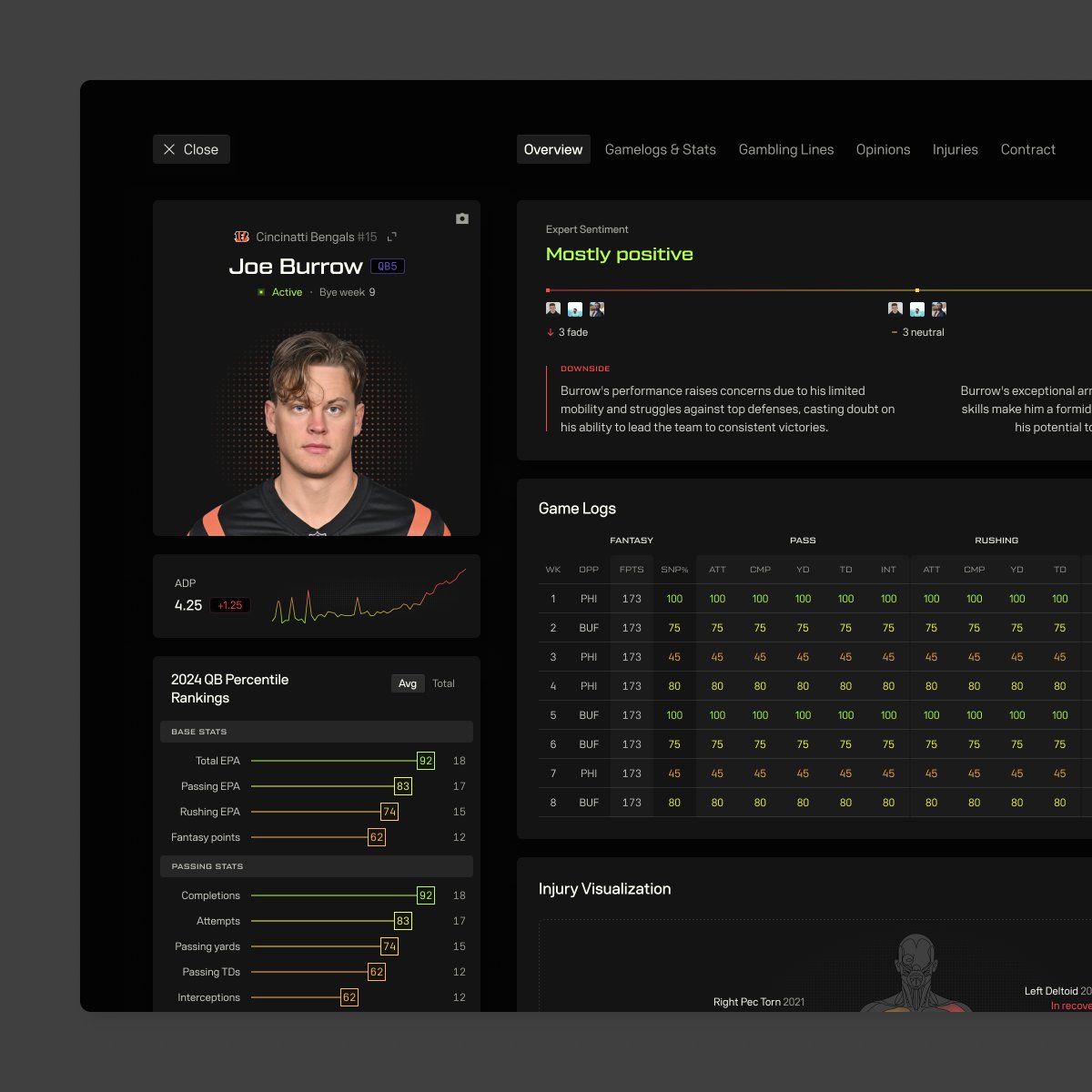The height and width of the screenshot is (1092, 1092).
Task: Click the 'Mostly positive' sentiment heading
Action: tap(620, 255)
